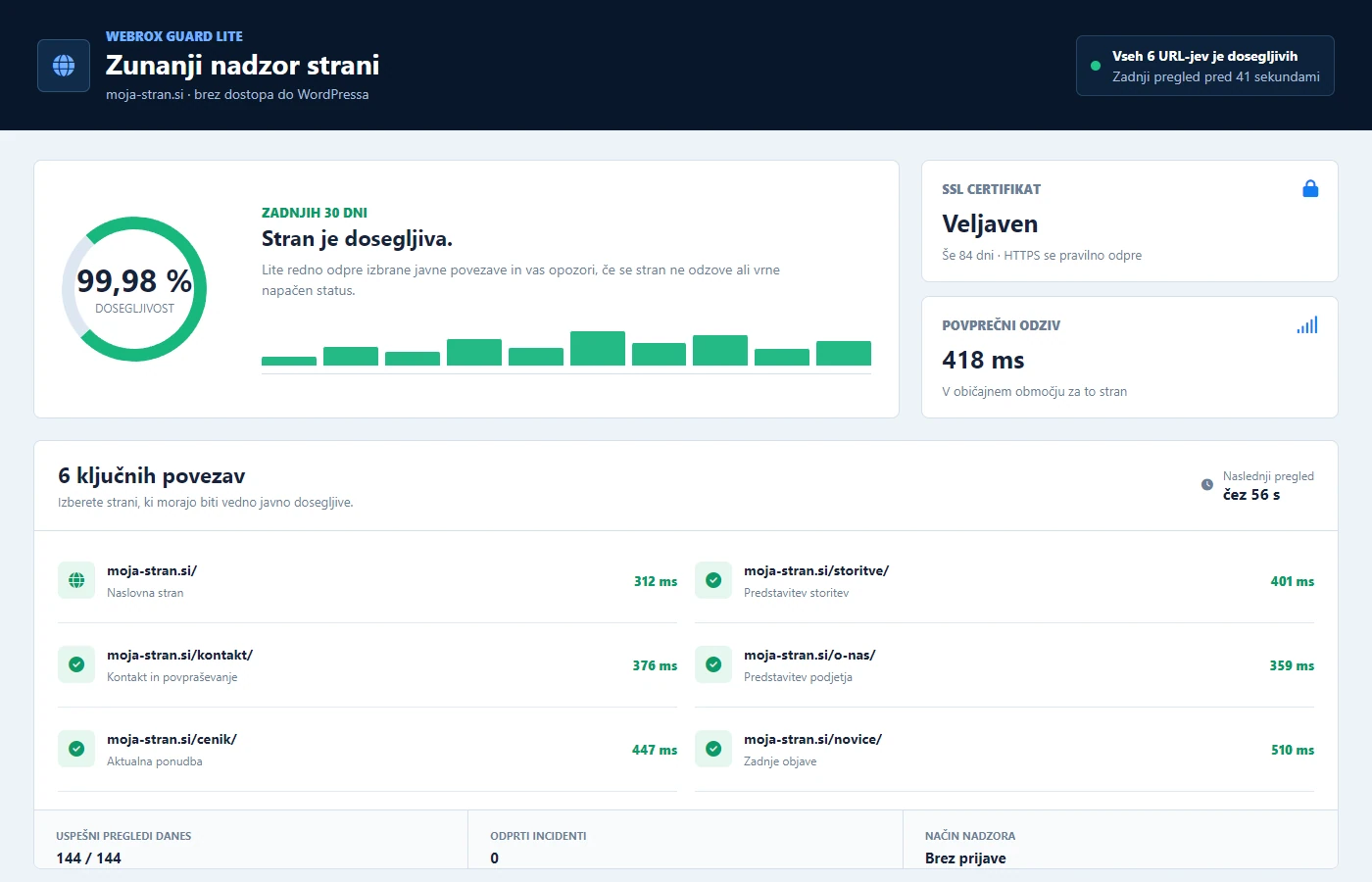This screenshot has width=1372, height=882.
Task: Click the check icon for moja-stran.si/kontakt/
Action: pos(76,664)
